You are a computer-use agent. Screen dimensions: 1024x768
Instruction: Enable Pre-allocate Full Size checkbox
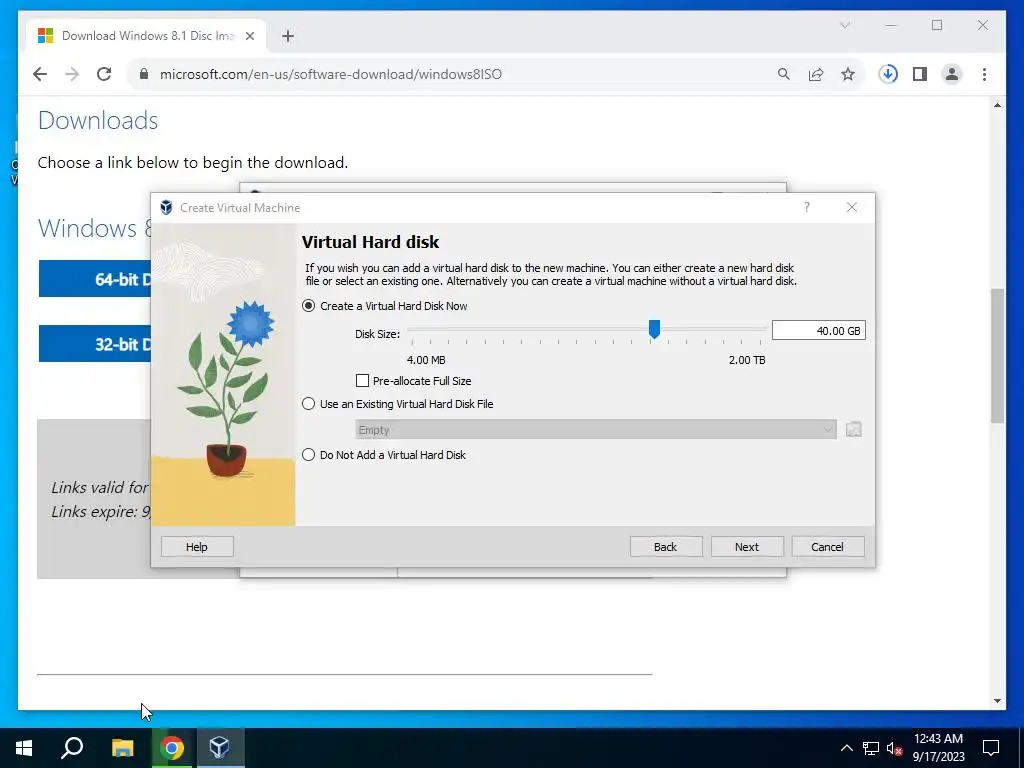pos(362,380)
